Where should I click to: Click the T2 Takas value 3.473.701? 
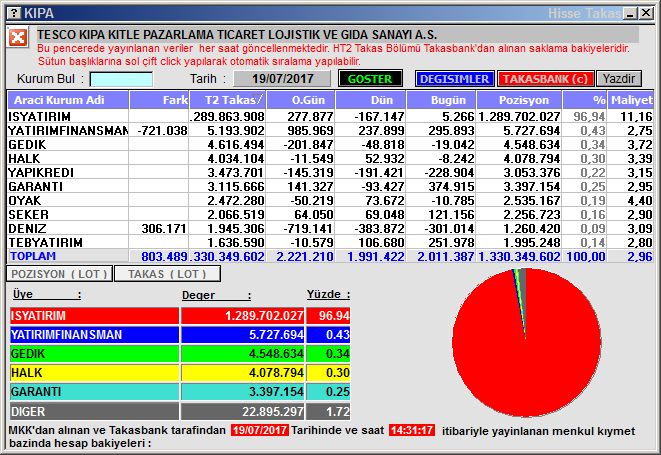click(x=235, y=172)
